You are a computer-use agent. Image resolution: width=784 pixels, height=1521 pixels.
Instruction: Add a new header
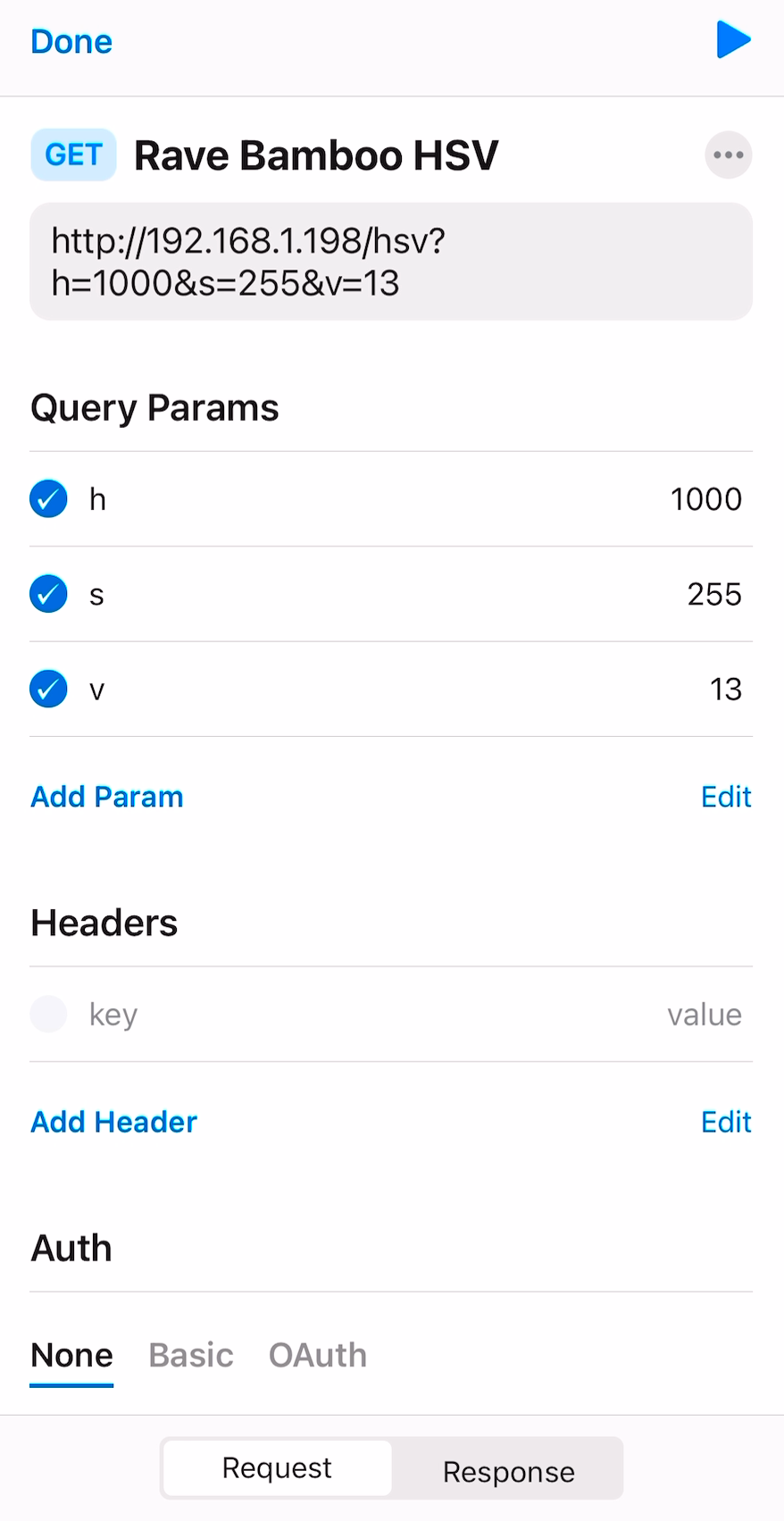tap(114, 1122)
